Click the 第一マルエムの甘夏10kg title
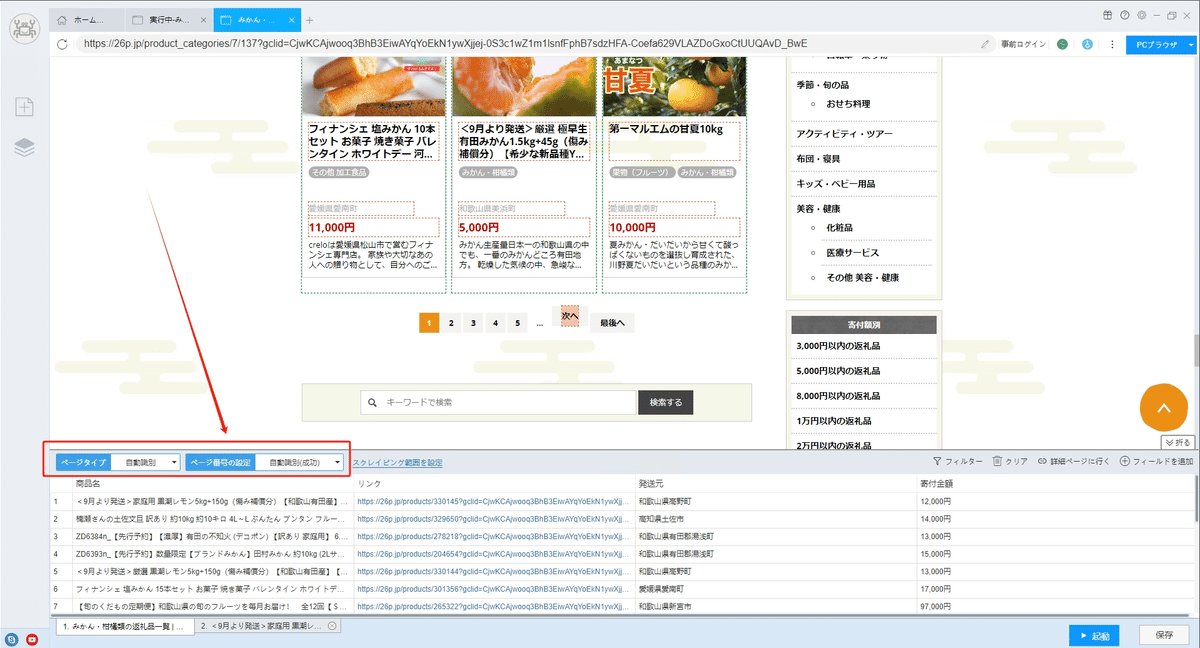 [665, 129]
